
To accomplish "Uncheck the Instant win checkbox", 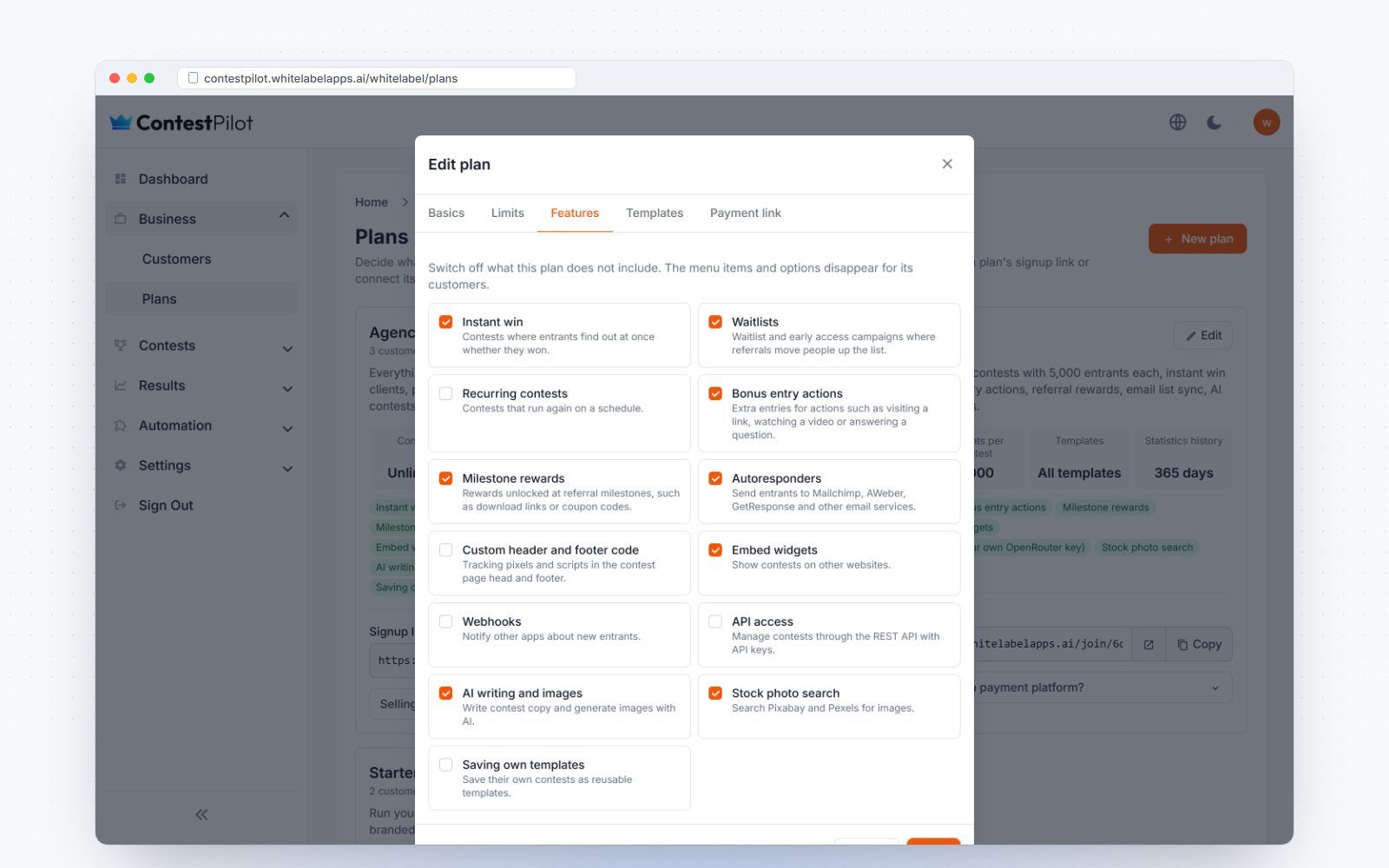I will pyautogui.click(x=446, y=322).
